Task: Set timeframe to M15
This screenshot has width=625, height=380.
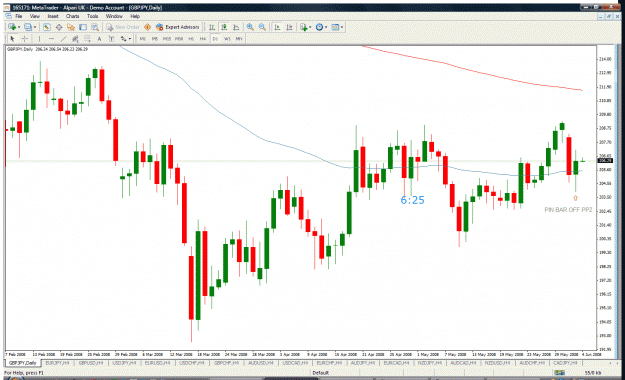Action: pyautogui.click(x=167, y=39)
